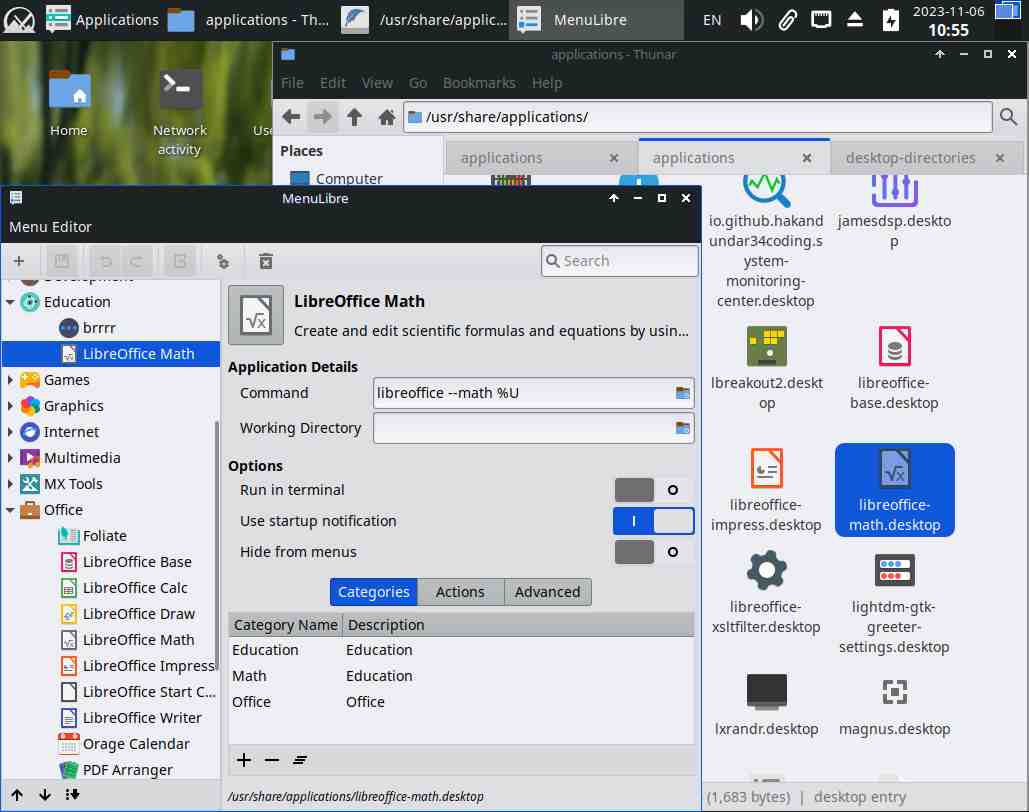Toggle the Hide from menus switch
Viewport: 1029px width, 812px height.
click(653, 552)
